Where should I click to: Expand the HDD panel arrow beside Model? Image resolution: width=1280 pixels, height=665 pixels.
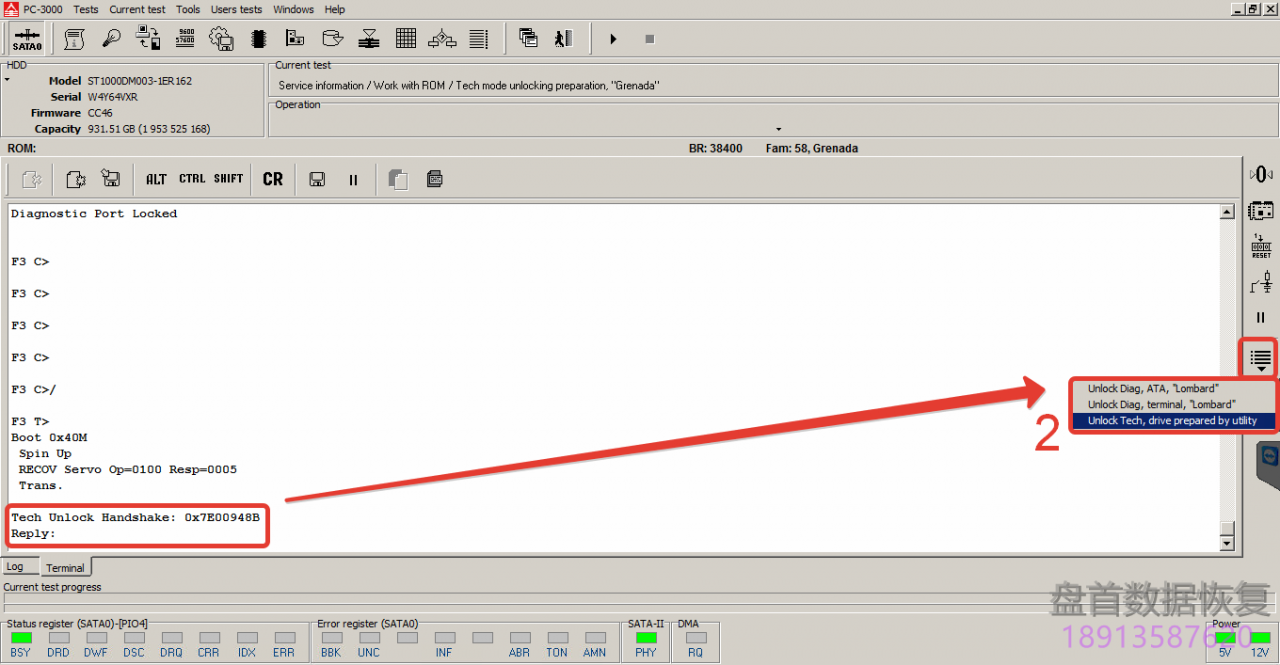(x=7, y=79)
